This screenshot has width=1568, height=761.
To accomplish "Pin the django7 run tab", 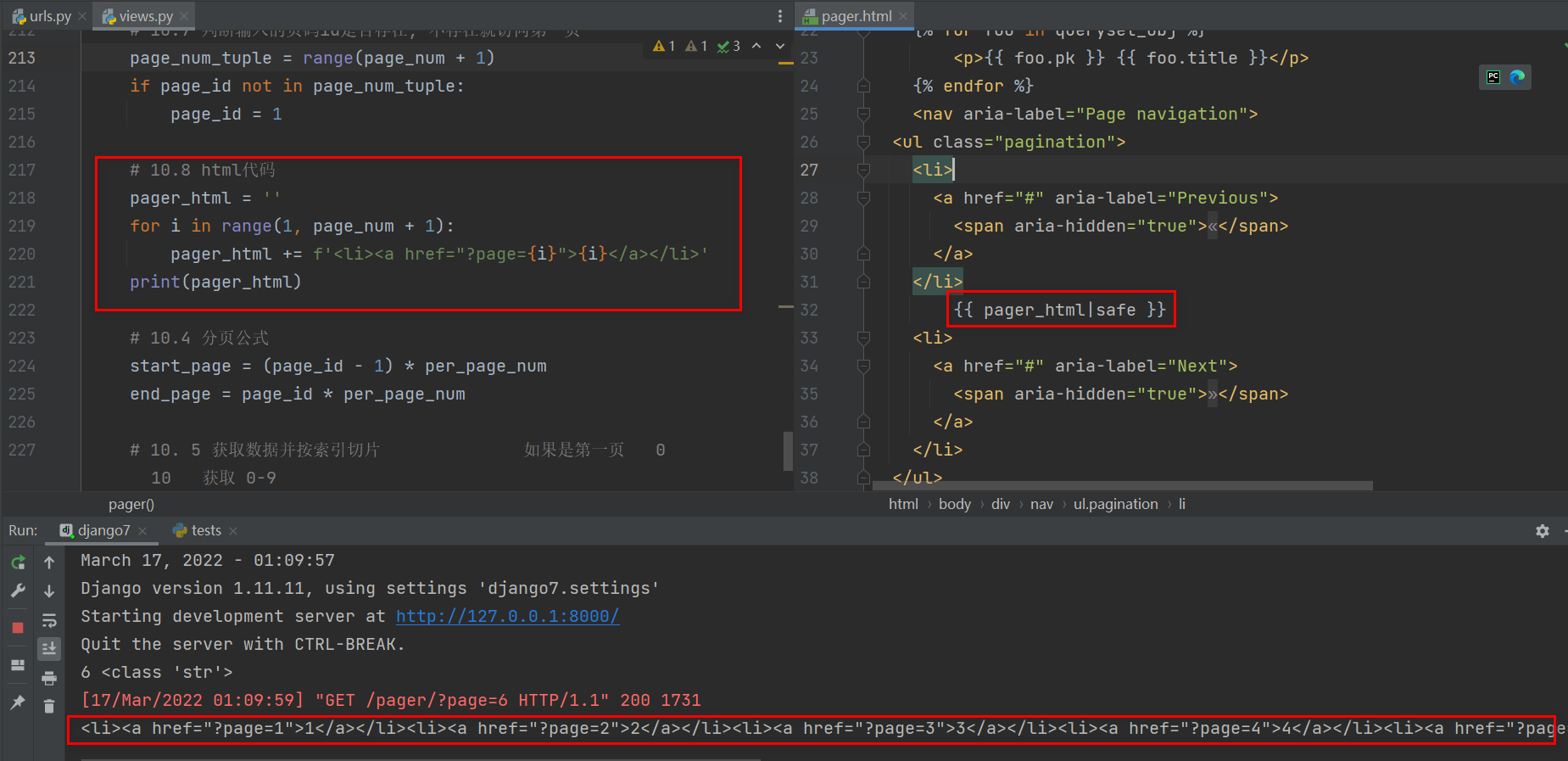I will (x=18, y=702).
